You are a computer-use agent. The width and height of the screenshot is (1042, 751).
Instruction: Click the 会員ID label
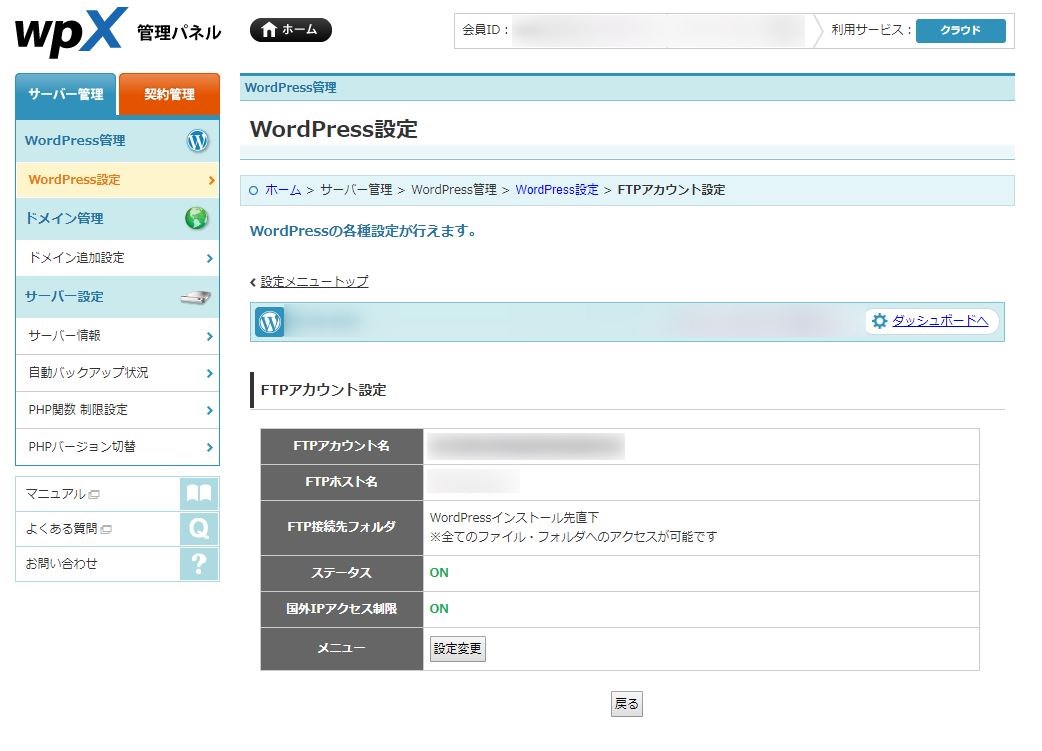tap(486, 30)
